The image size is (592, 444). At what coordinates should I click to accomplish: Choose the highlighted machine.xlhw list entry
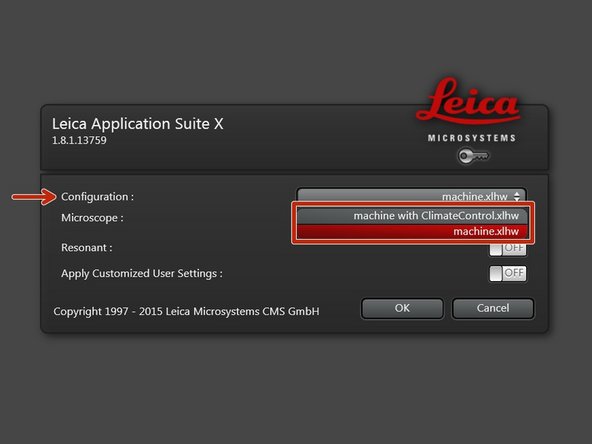click(x=412, y=231)
